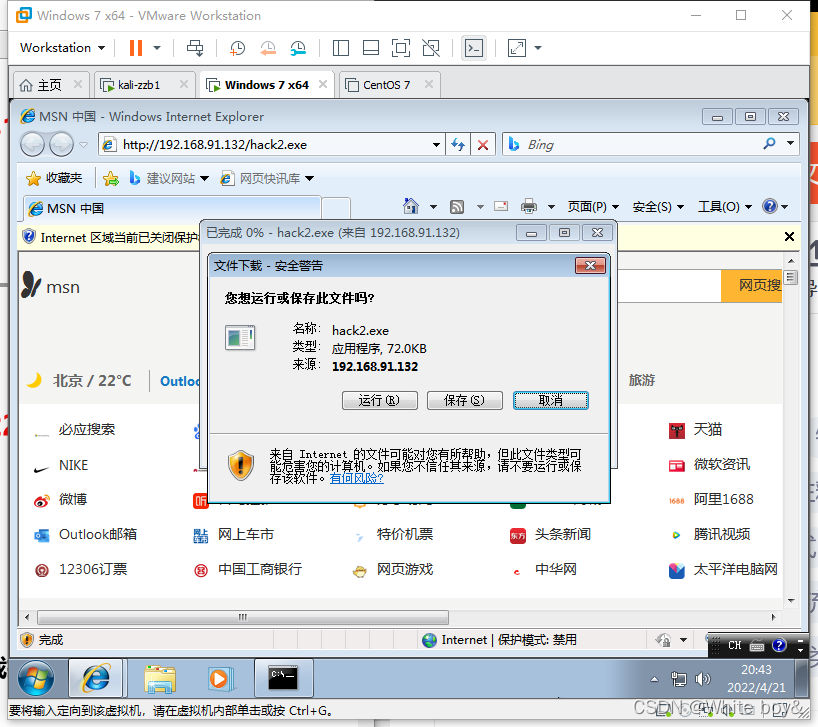Click the CH language bar indicator
Screen dimensions: 818x727
click(x=735, y=646)
